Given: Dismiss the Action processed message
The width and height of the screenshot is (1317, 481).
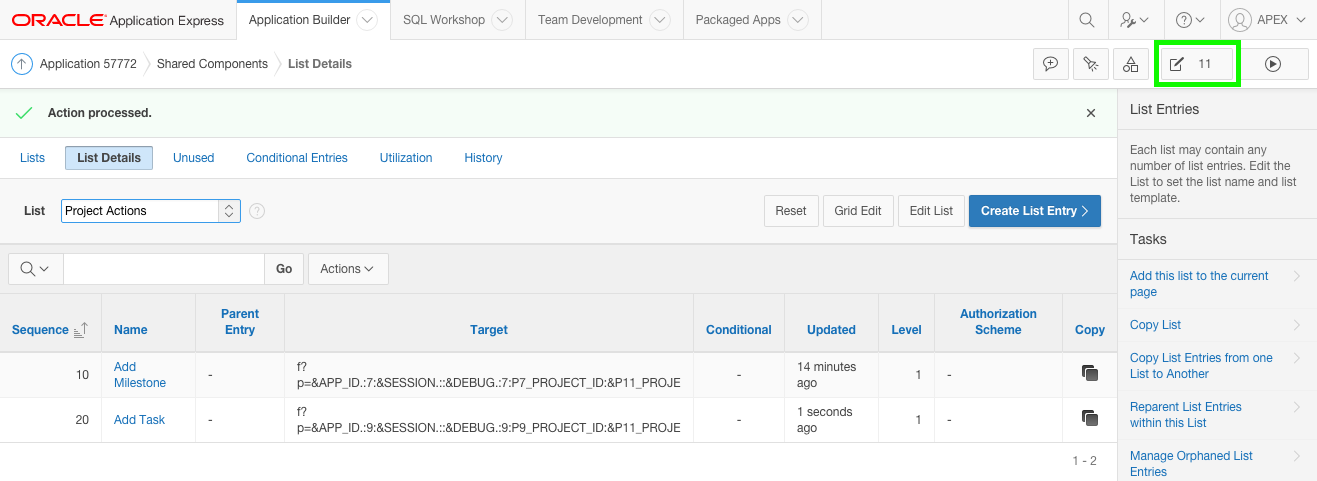Looking at the screenshot, I should coord(1091,113).
